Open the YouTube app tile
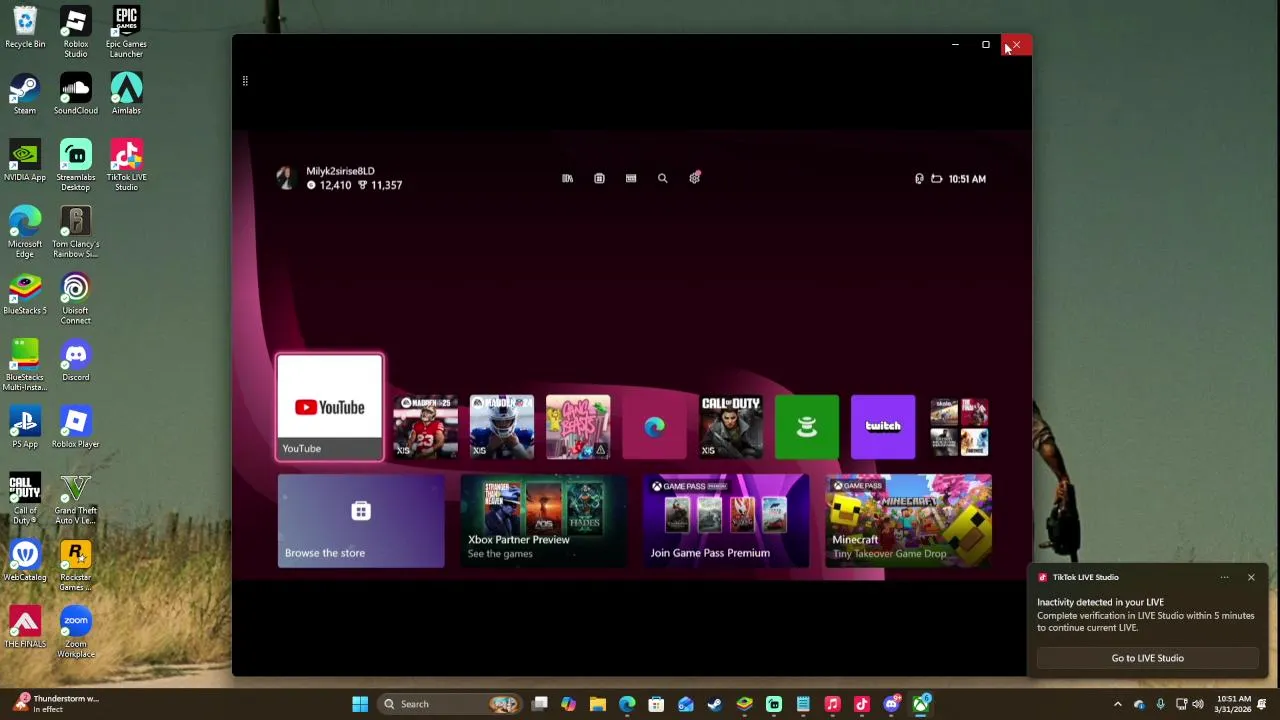 tap(330, 407)
